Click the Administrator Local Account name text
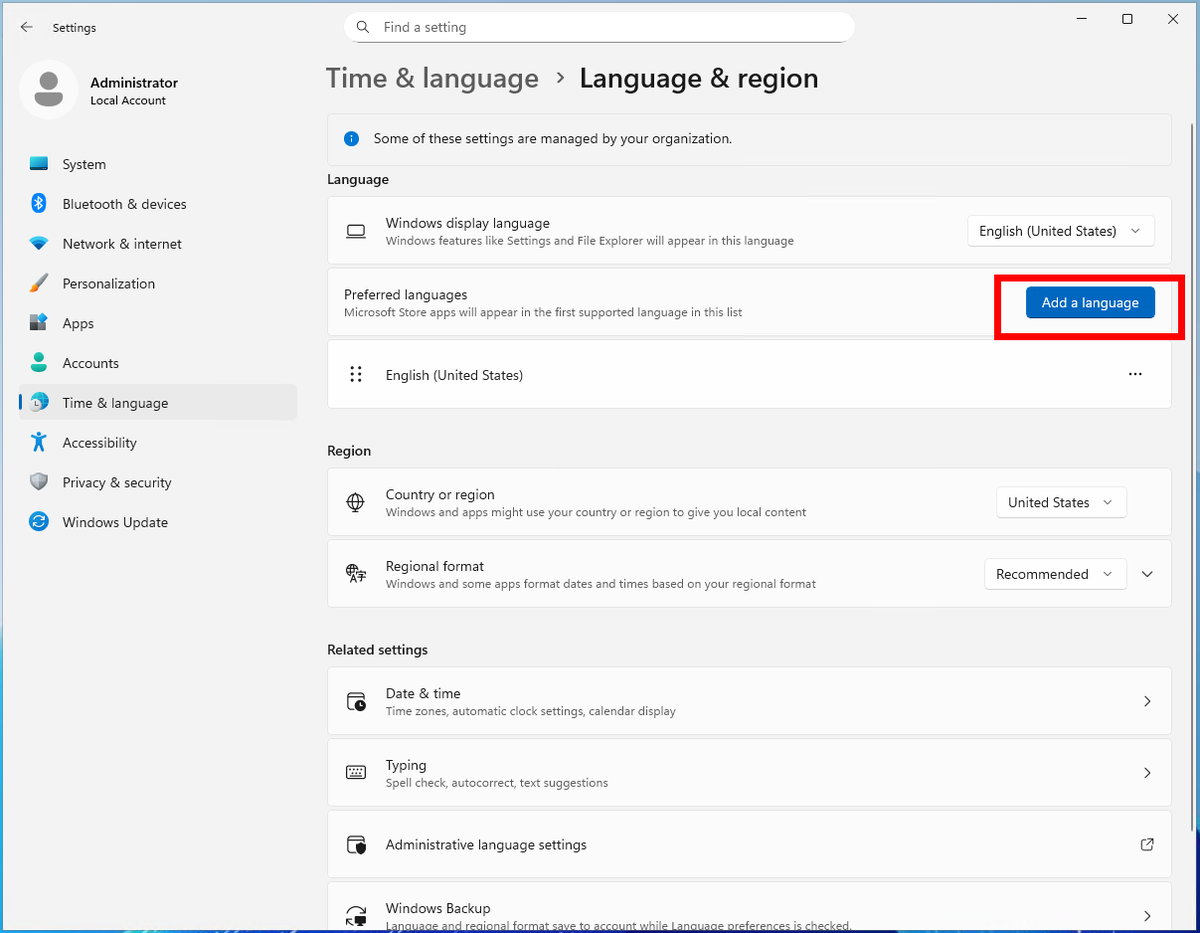1200x933 pixels. 134,90
